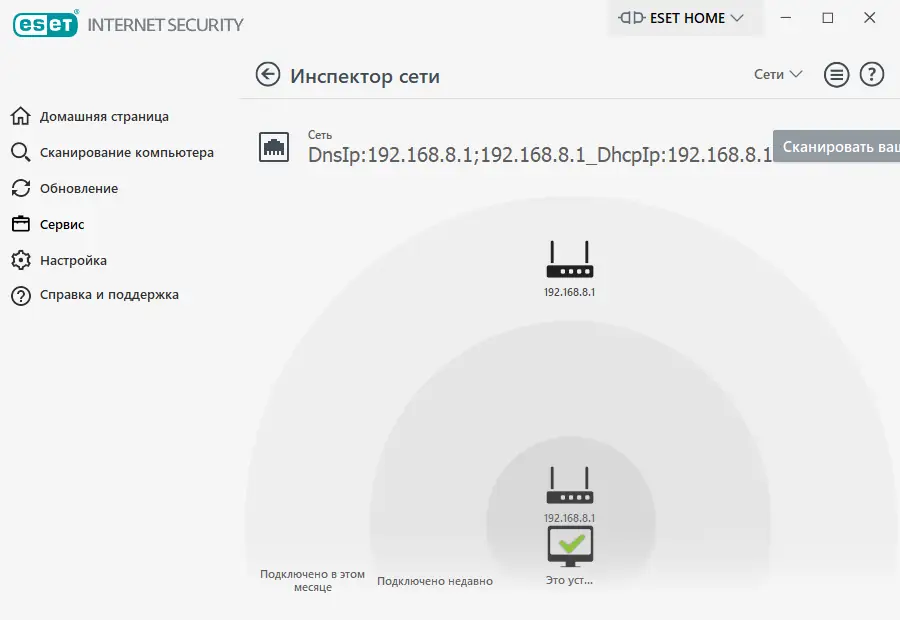The width and height of the screenshot is (900, 620).
Task: Go to Сканирование компьютера section
Action: point(126,153)
